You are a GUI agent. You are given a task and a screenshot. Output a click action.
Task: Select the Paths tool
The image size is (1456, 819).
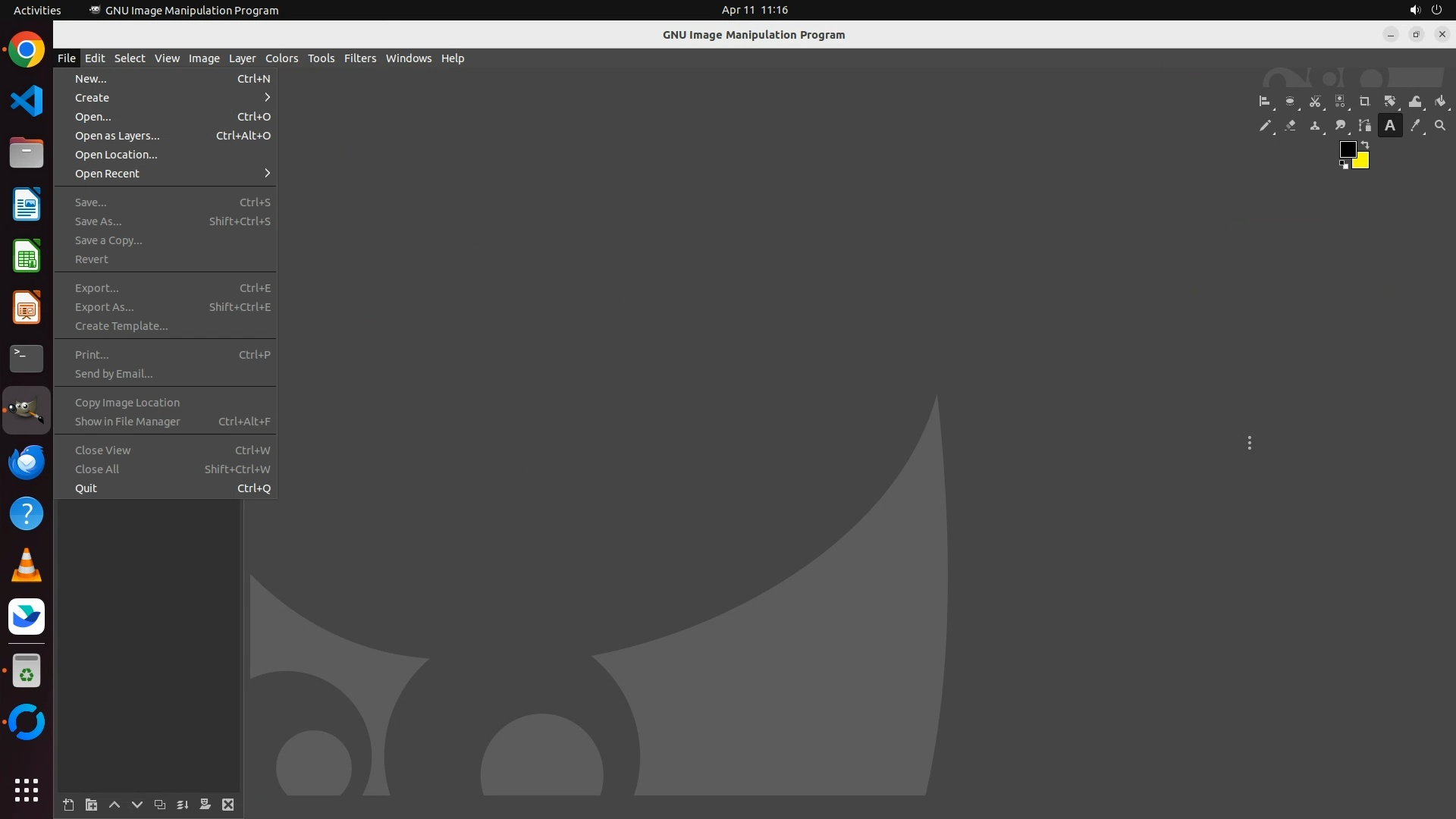coord(1364,126)
